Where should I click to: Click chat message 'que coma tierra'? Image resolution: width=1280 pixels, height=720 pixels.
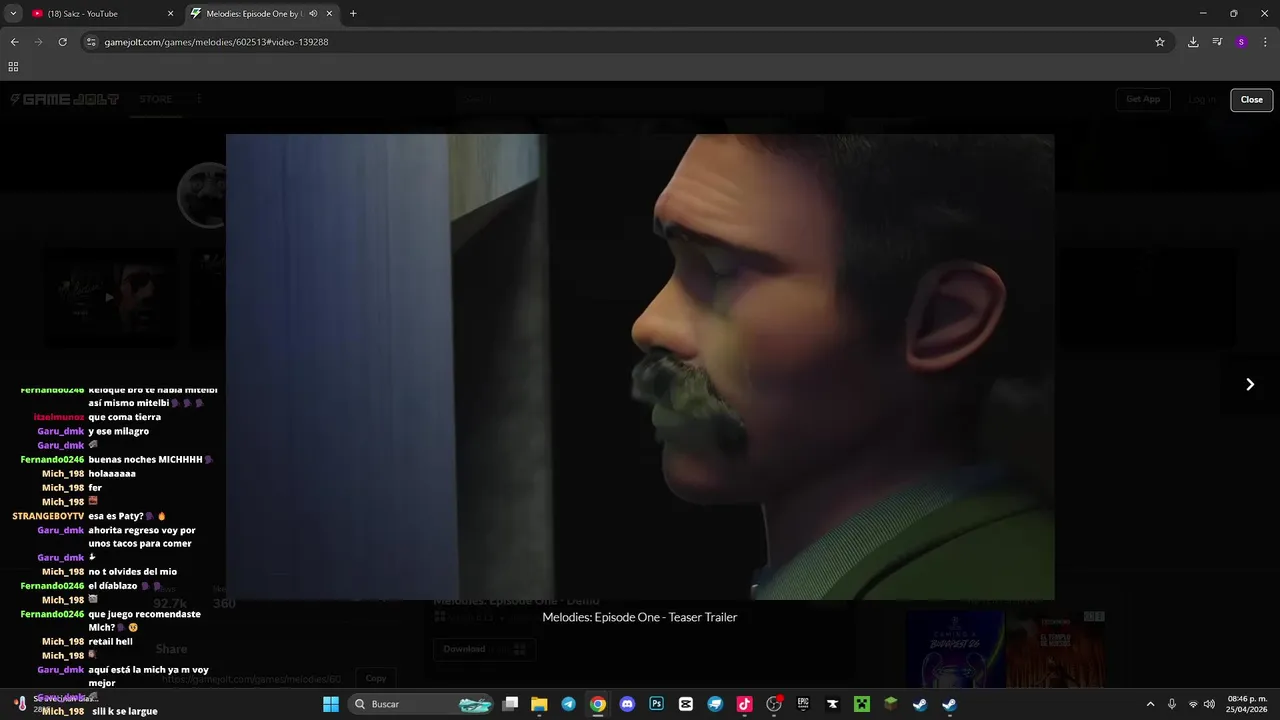(x=125, y=417)
